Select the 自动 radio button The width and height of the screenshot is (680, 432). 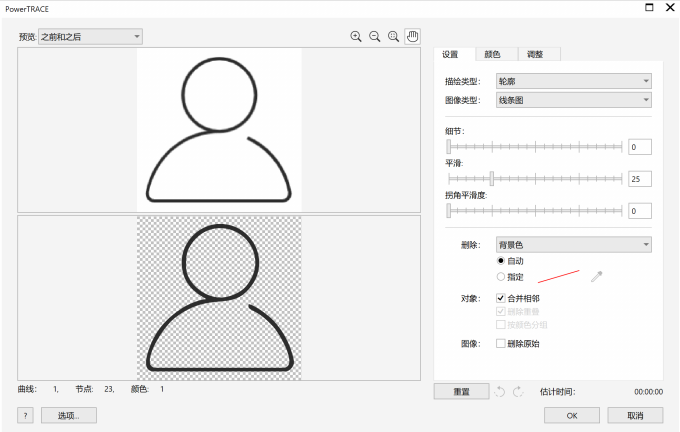tap(501, 261)
